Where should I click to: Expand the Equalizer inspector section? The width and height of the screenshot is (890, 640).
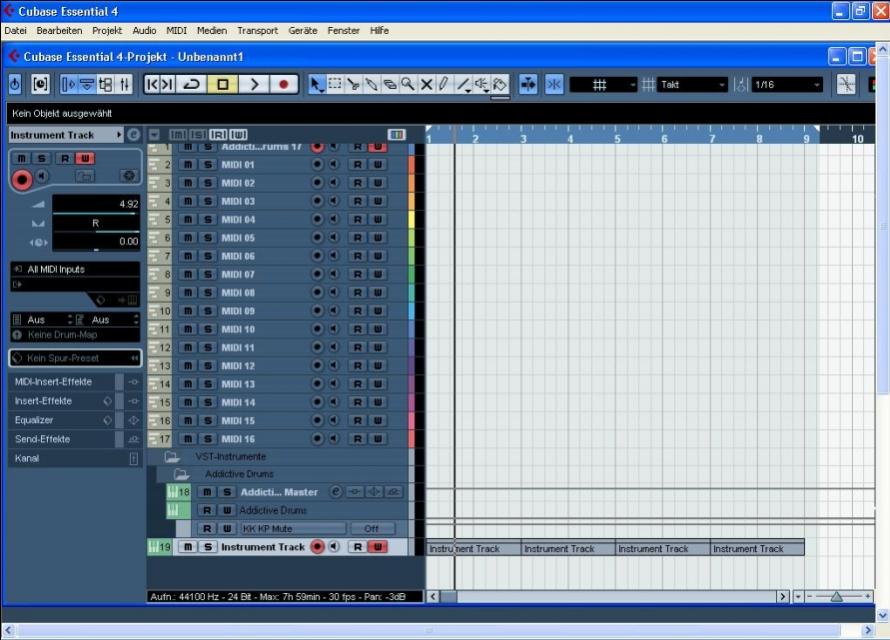[62, 420]
